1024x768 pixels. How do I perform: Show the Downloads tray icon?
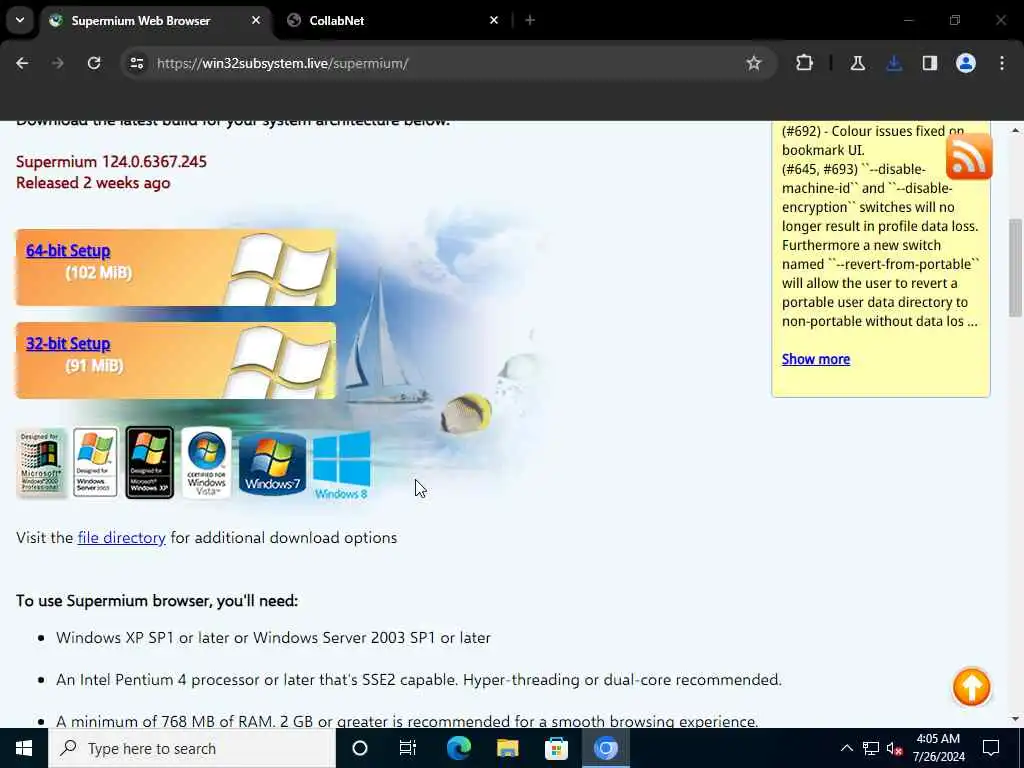pos(894,63)
